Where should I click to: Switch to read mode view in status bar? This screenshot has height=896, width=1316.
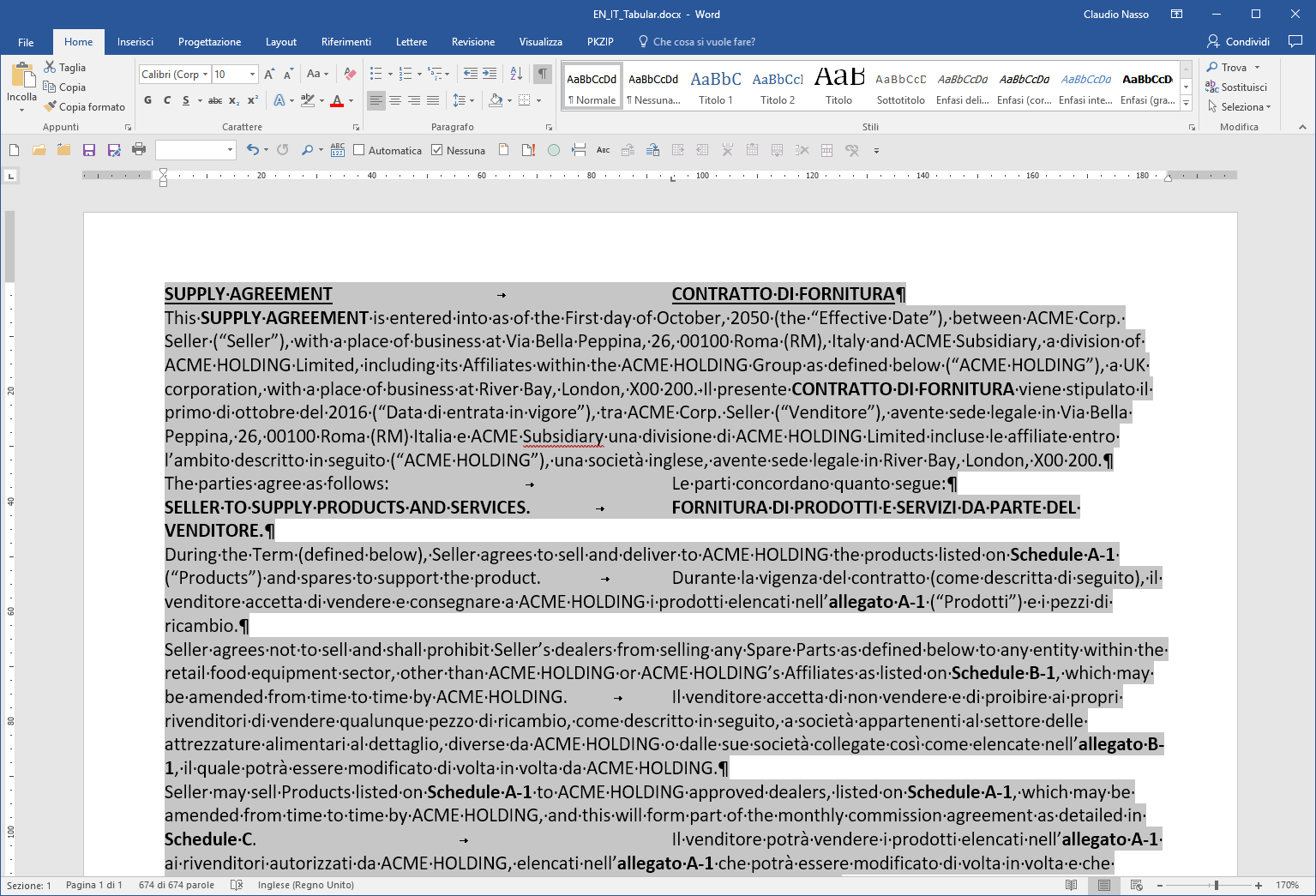tap(1072, 885)
